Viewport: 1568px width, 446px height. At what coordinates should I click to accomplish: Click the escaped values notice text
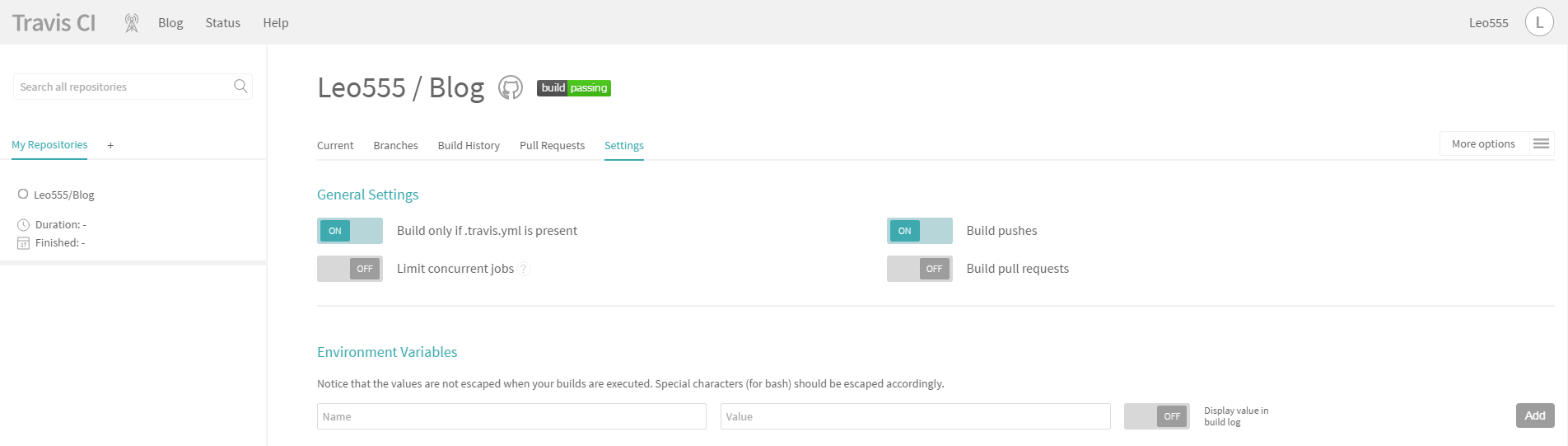(x=631, y=384)
